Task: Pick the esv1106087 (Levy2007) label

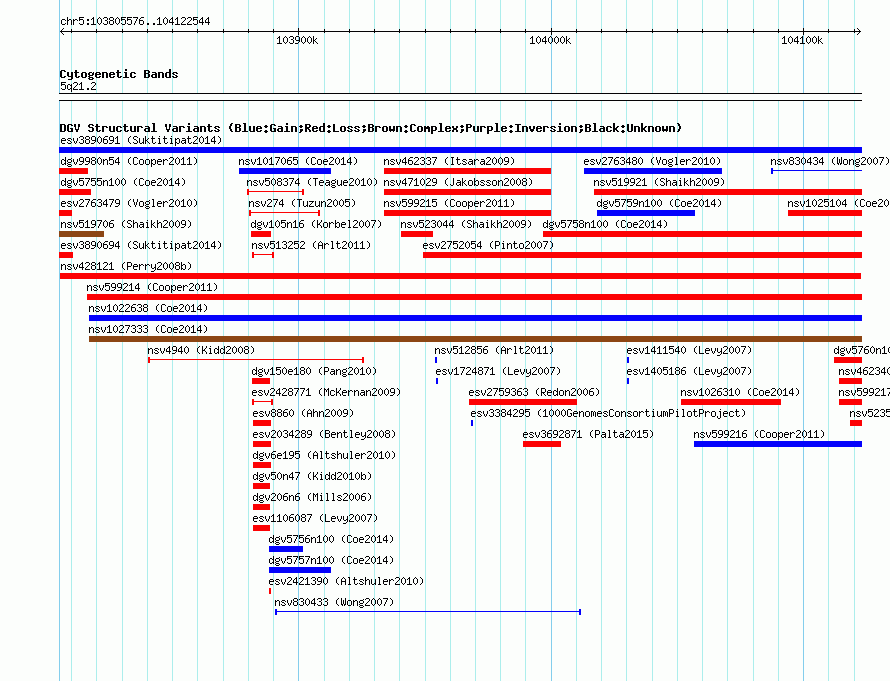Action: coord(315,518)
